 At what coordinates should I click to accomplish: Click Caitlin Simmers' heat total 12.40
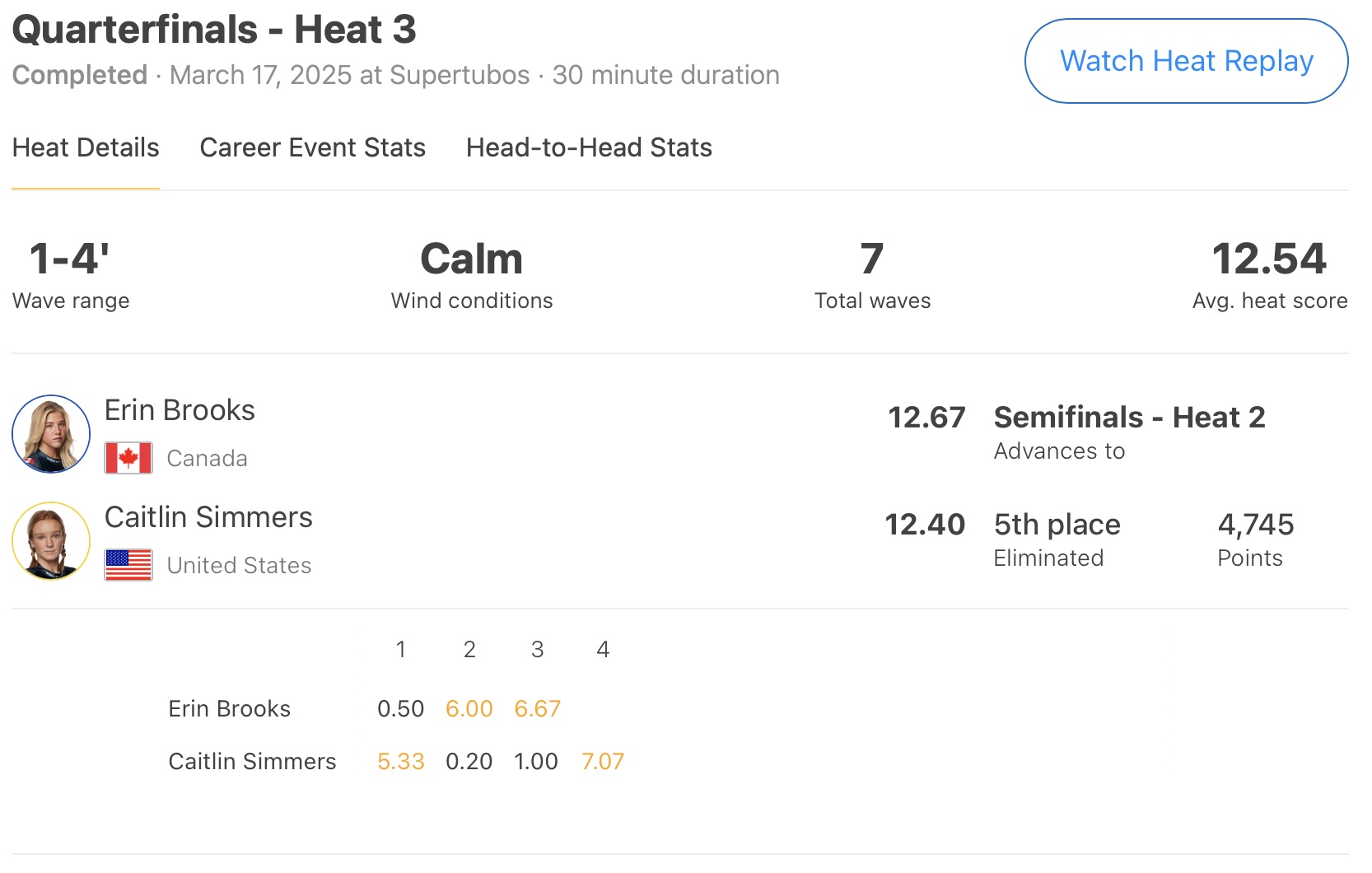(925, 525)
